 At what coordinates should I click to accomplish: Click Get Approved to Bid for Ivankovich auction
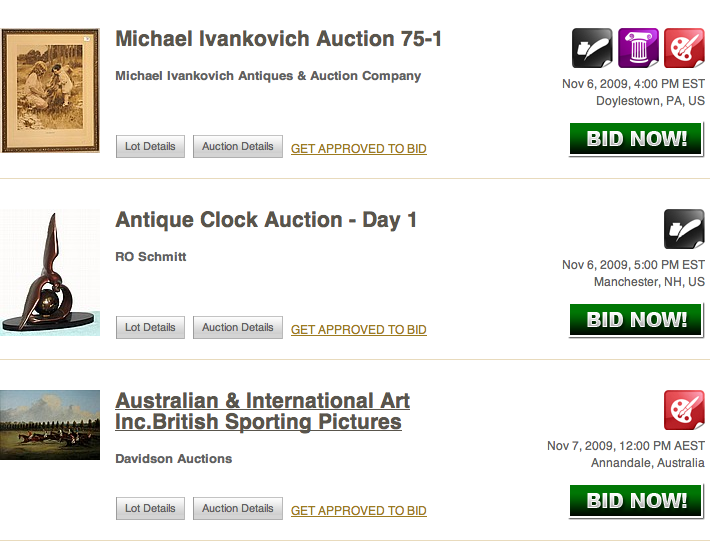(x=358, y=149)
